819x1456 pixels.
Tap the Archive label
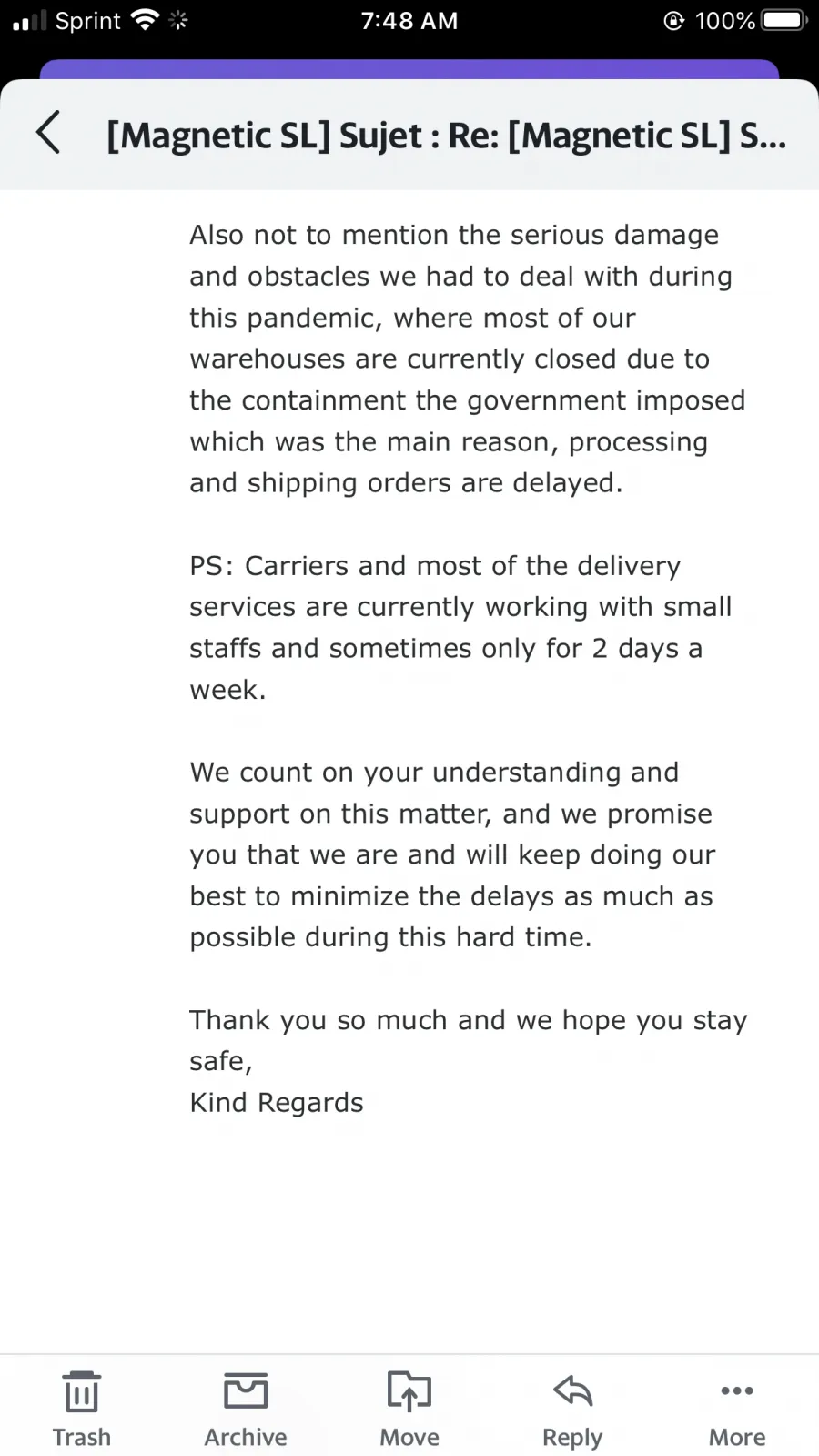coord(246,1437)
